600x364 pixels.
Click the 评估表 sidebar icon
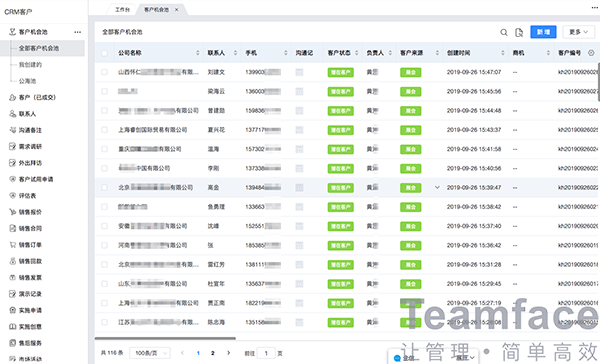pos(13,196)
